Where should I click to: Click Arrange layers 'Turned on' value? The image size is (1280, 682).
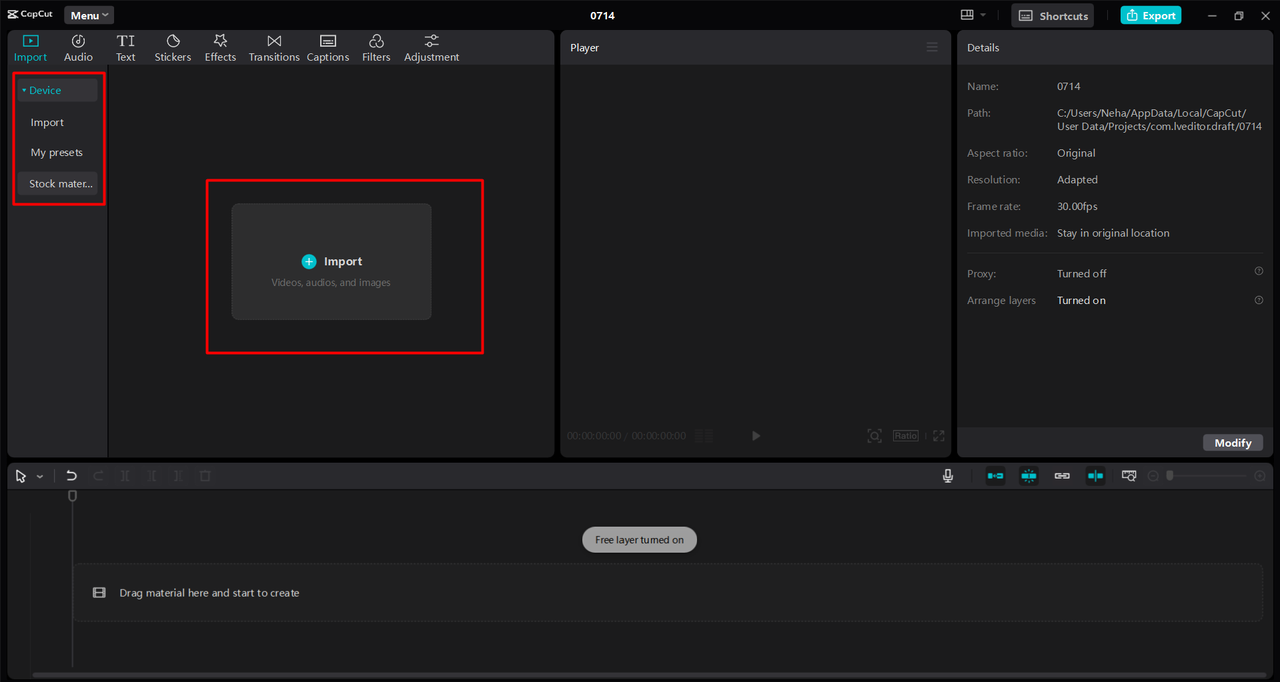(1081, 301)
